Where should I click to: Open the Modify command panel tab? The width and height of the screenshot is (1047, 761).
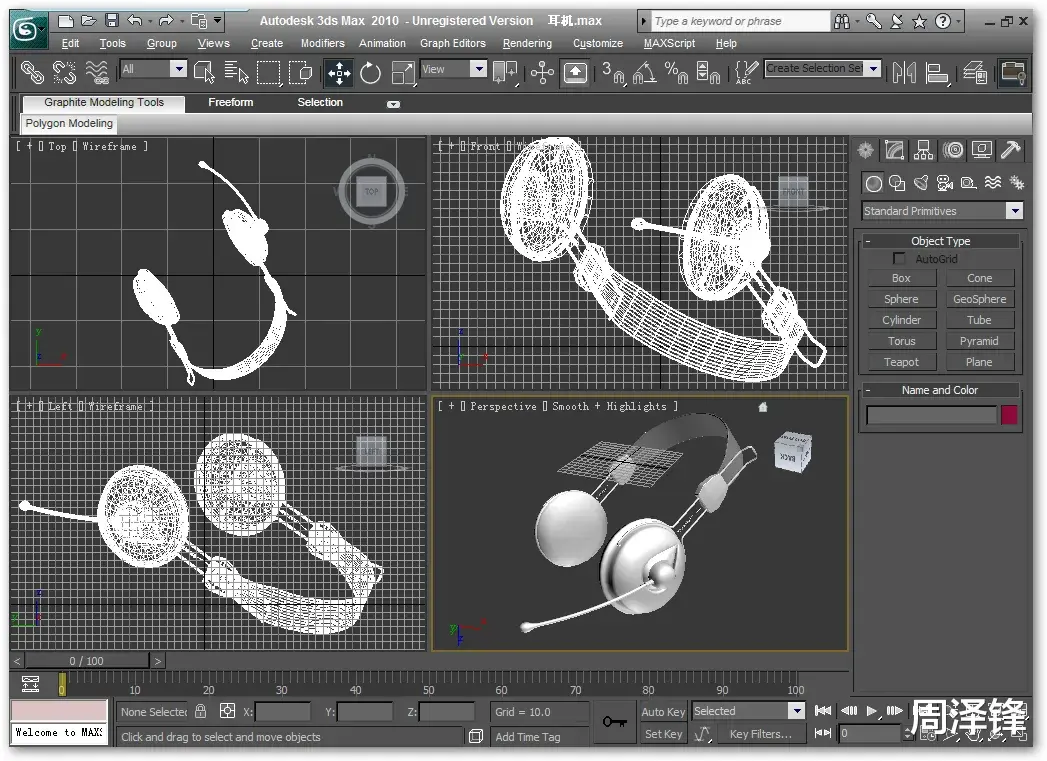coord(894,150)
